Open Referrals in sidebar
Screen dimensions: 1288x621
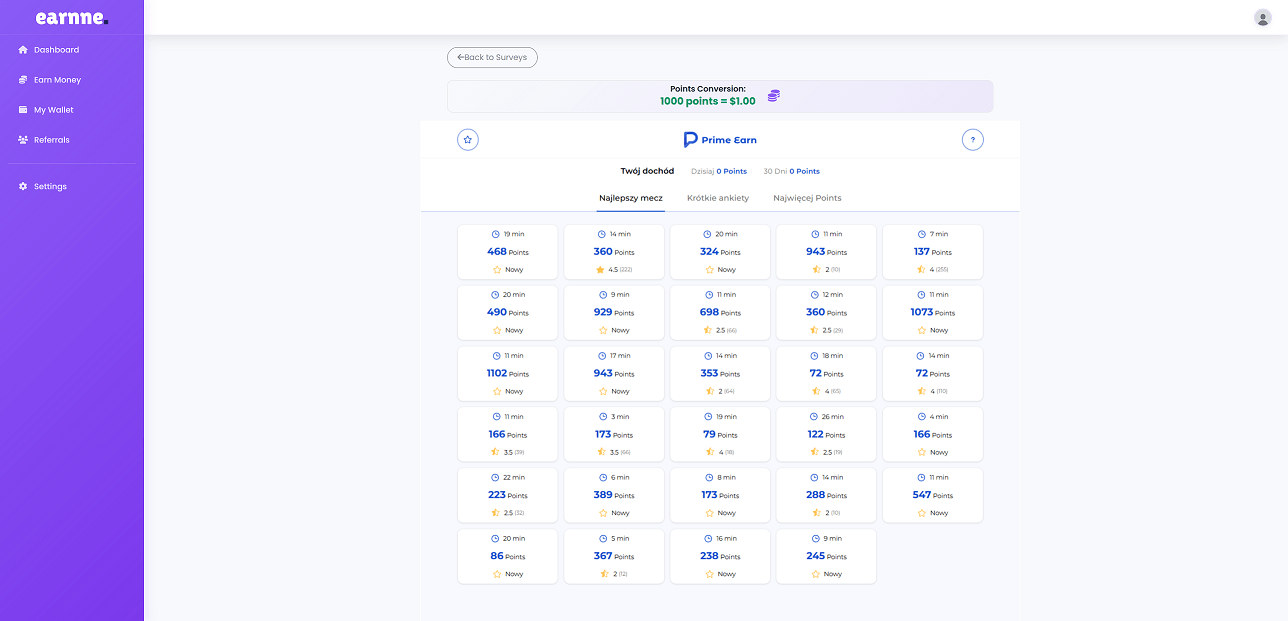72,140
